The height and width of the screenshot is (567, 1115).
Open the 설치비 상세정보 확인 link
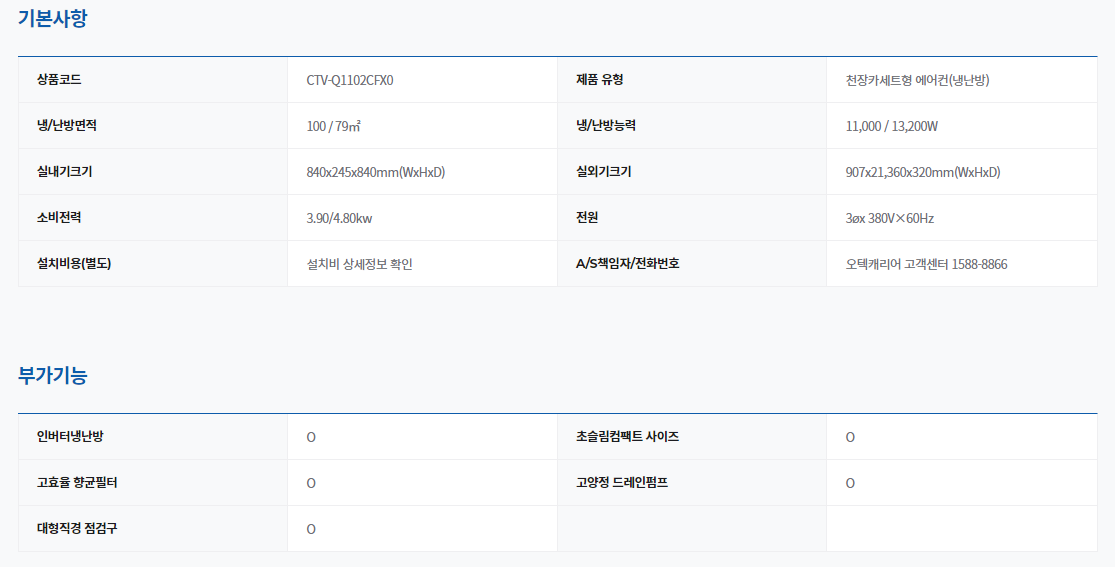click(x=359, y=264)
